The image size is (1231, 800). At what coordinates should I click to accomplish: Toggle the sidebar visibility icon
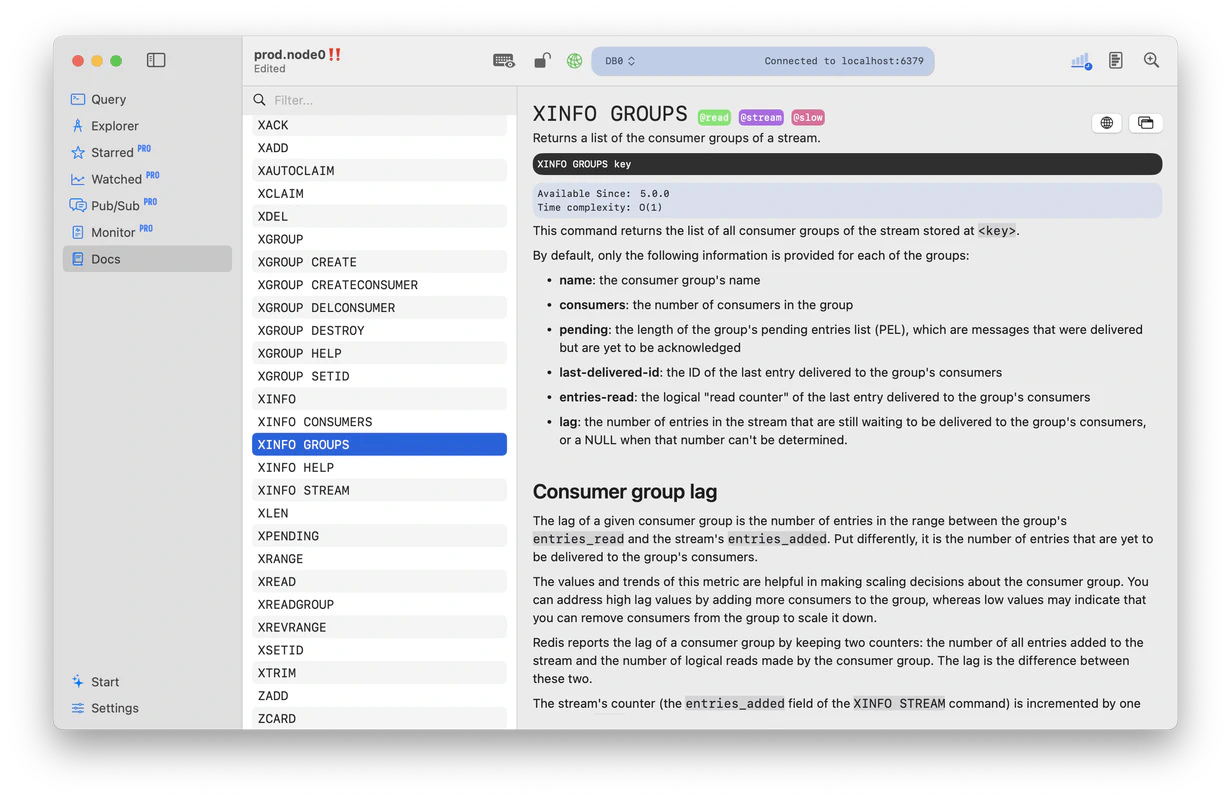coord(156,60)
